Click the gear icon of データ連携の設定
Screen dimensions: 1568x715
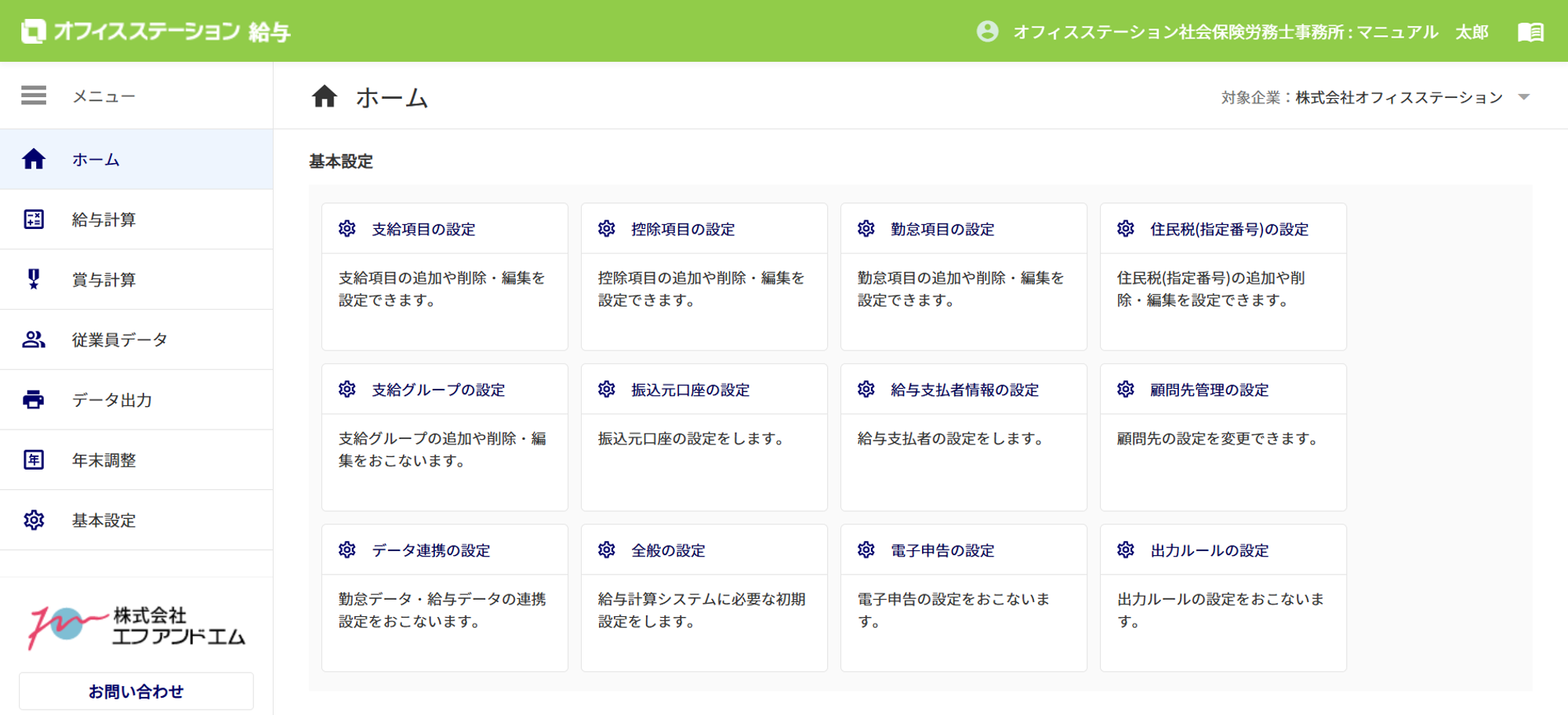pos(347,550)
